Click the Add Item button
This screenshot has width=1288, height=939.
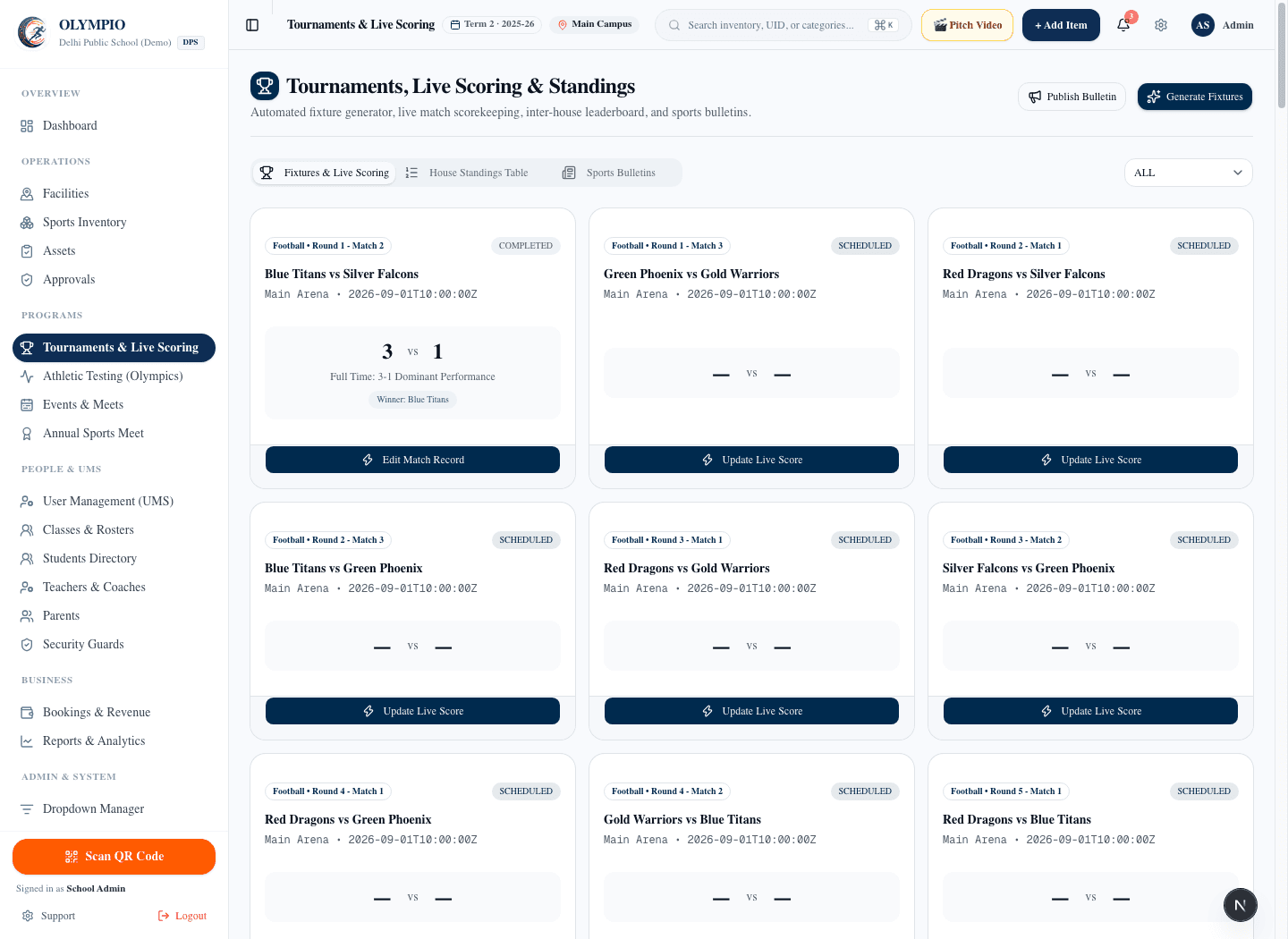click(1061, 25)
